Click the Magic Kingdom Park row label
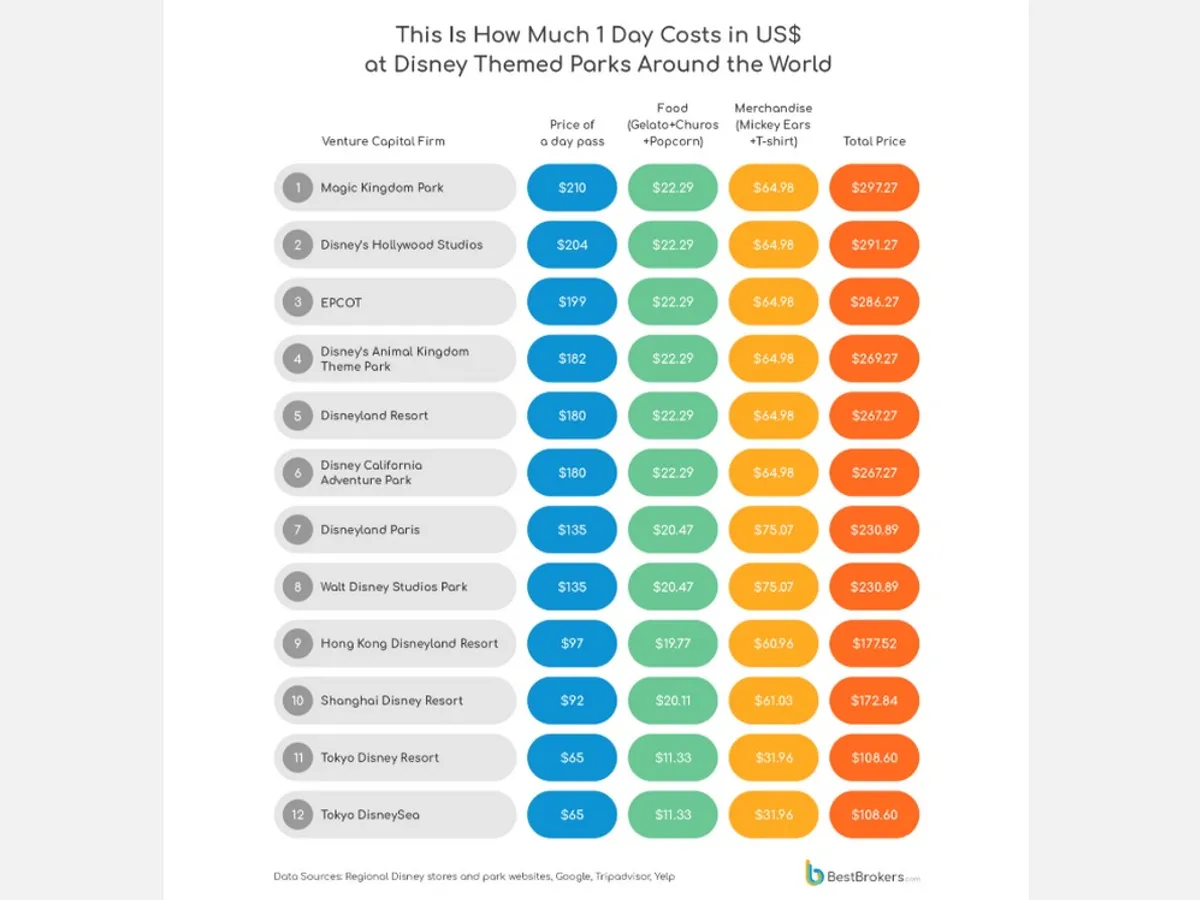 [x=382, y=187]
